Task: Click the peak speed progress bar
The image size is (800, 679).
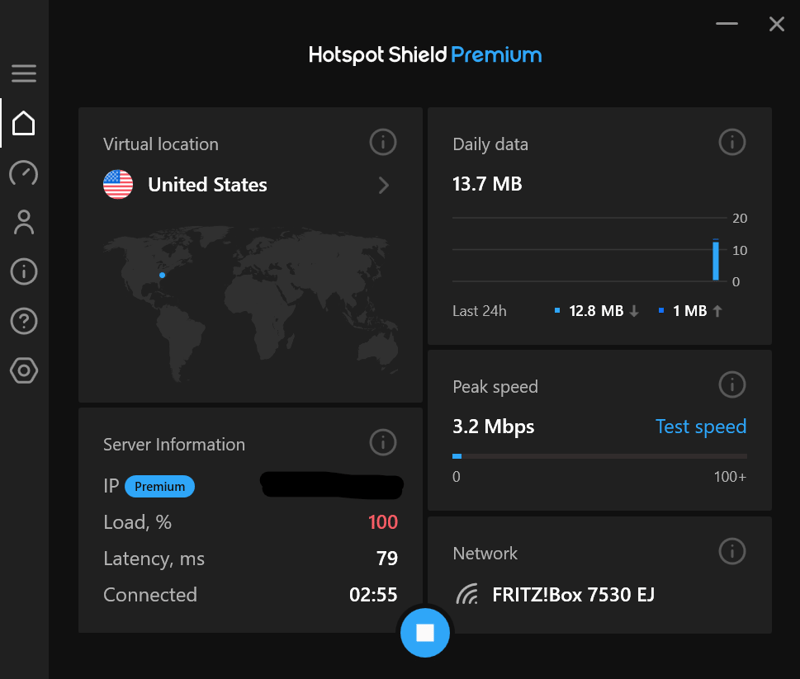Action: [599, 456]
